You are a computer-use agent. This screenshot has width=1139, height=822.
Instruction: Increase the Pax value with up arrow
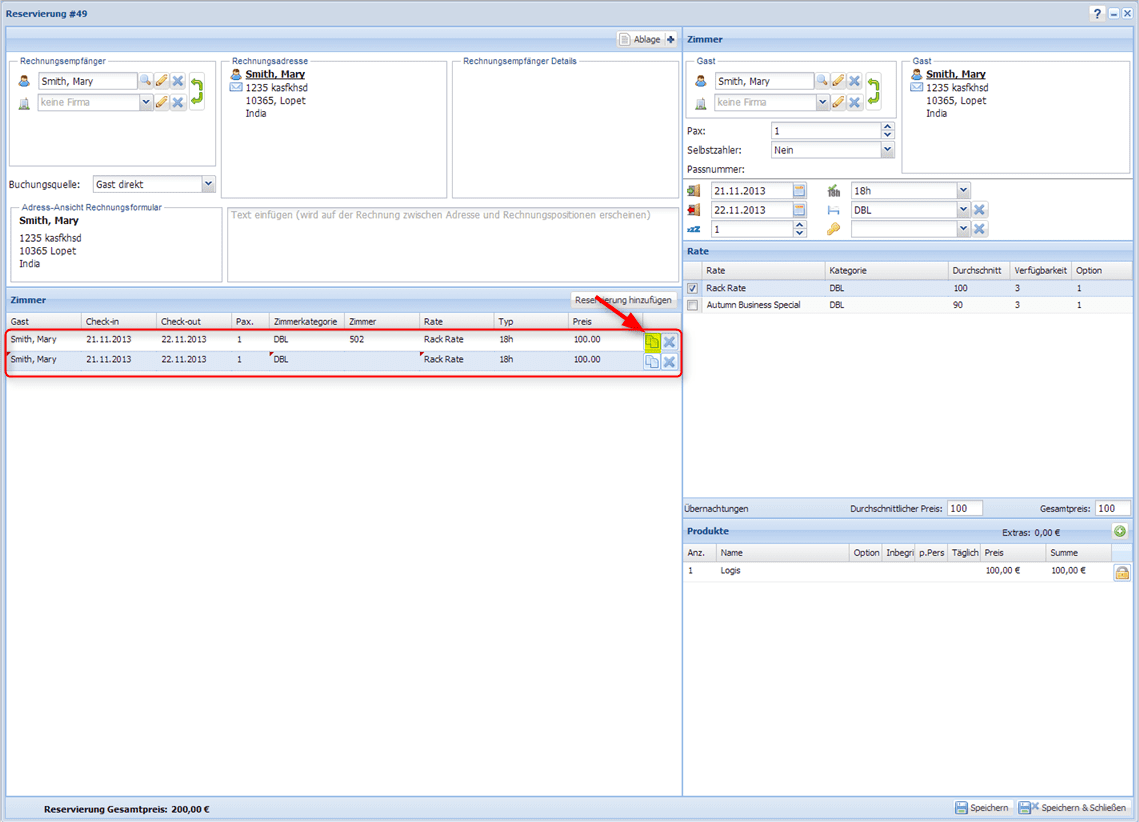[887, 127]
